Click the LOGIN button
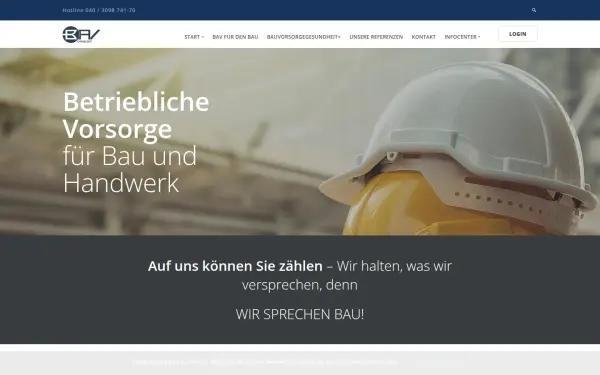 [x=518, y=34]
